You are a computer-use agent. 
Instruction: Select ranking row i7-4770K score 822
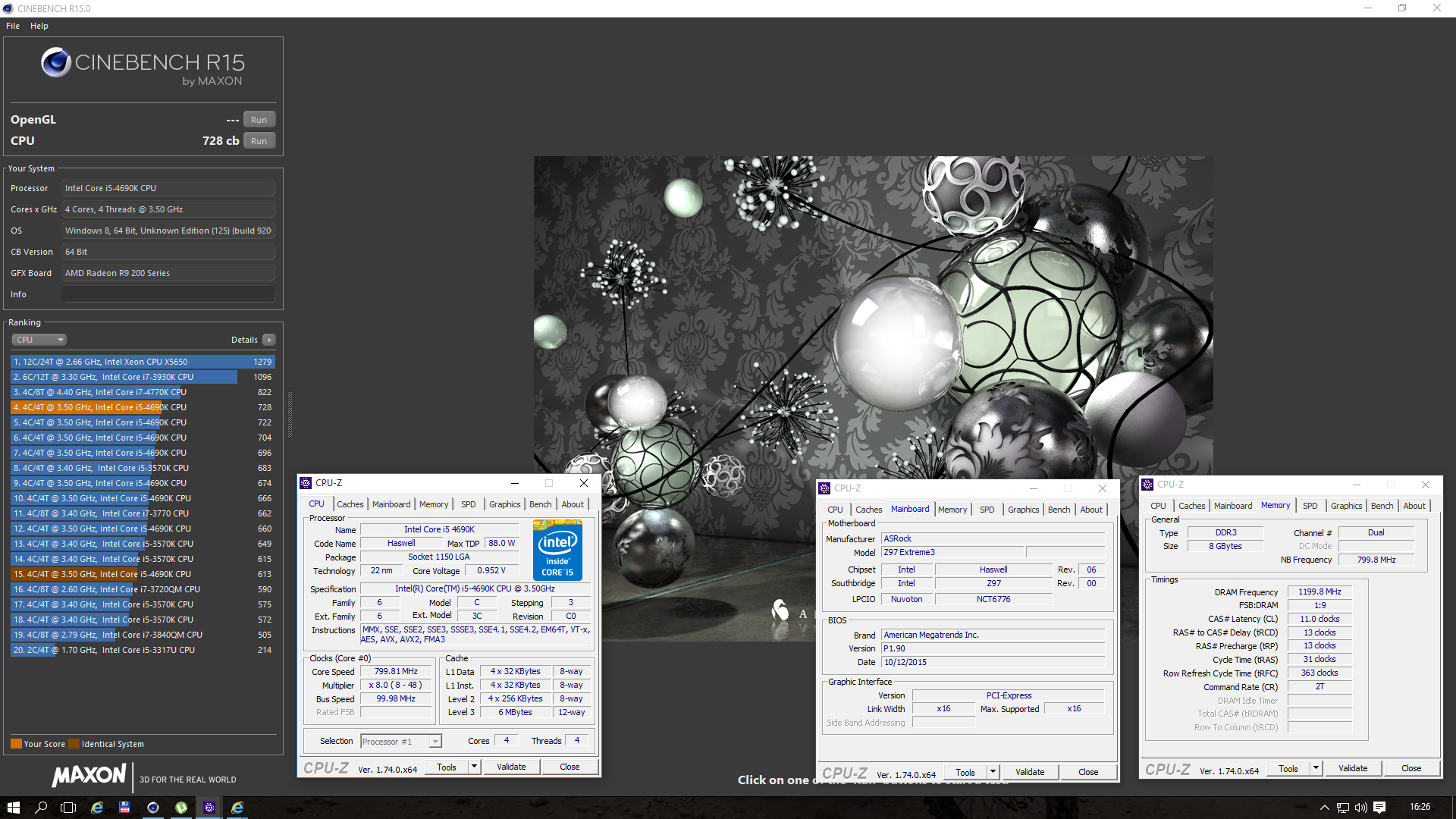point(143,392)
